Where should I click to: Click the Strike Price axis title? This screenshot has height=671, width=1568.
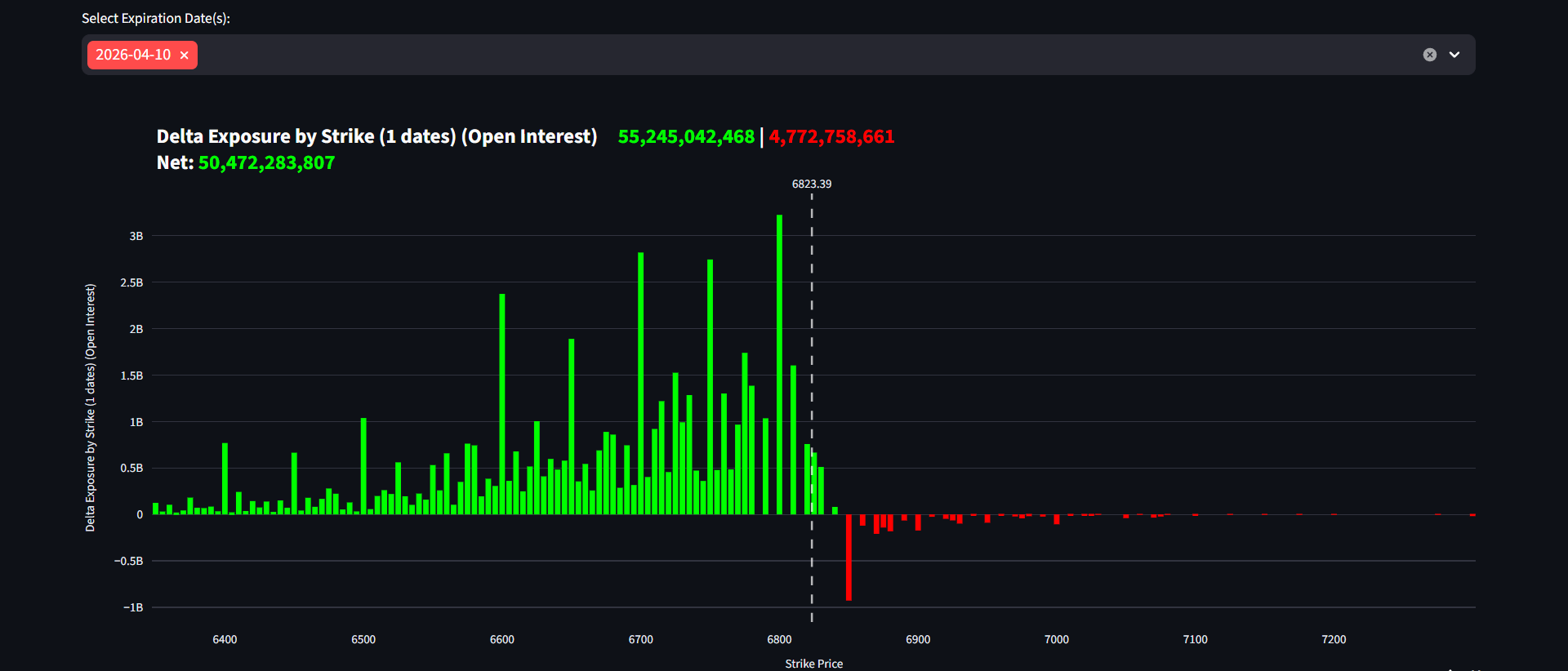coord(813,664)
